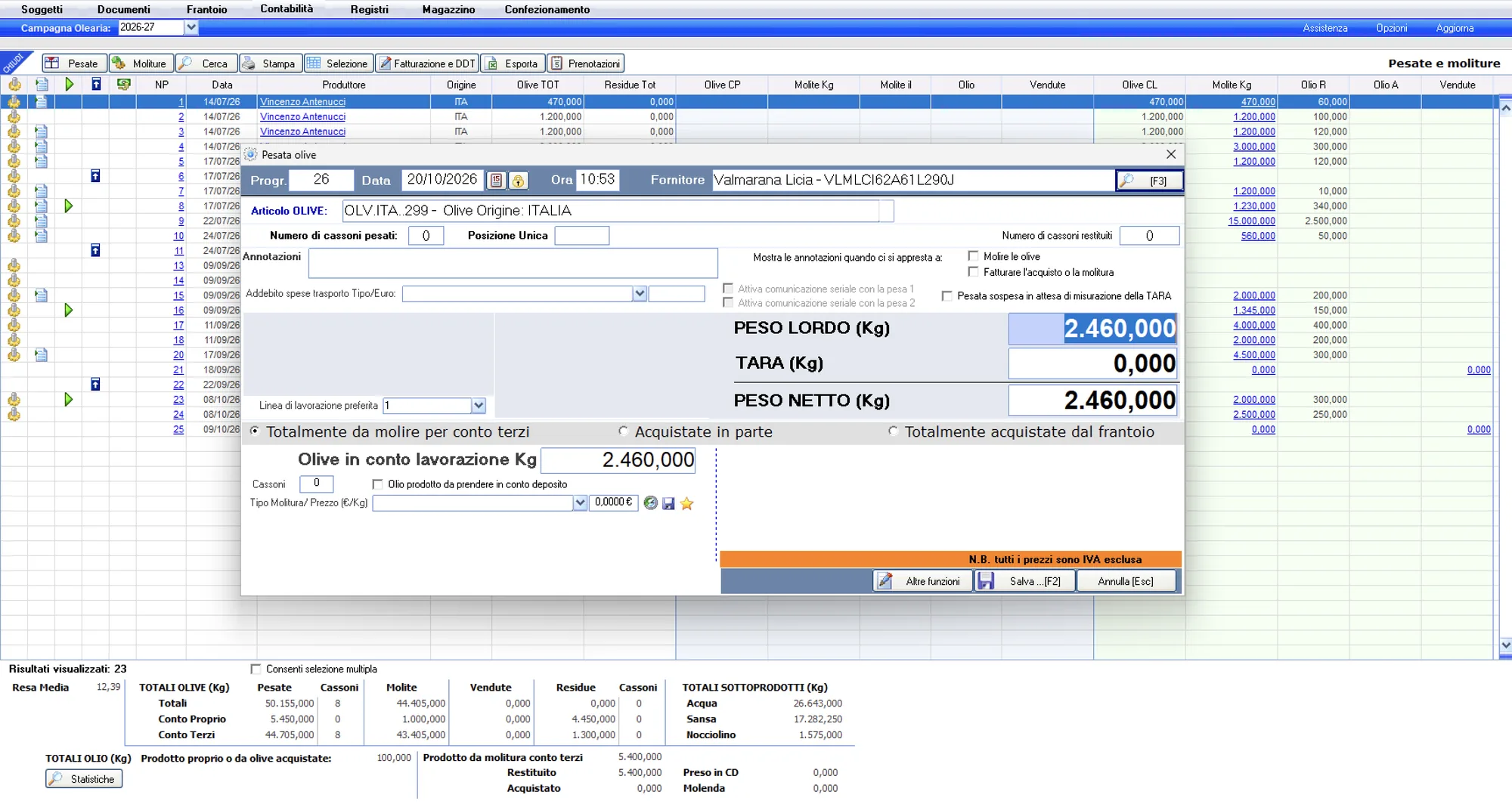This screenshot has width=1512, height=807.
Task: Click the lock icon next to the date
Action: (518, 181)
